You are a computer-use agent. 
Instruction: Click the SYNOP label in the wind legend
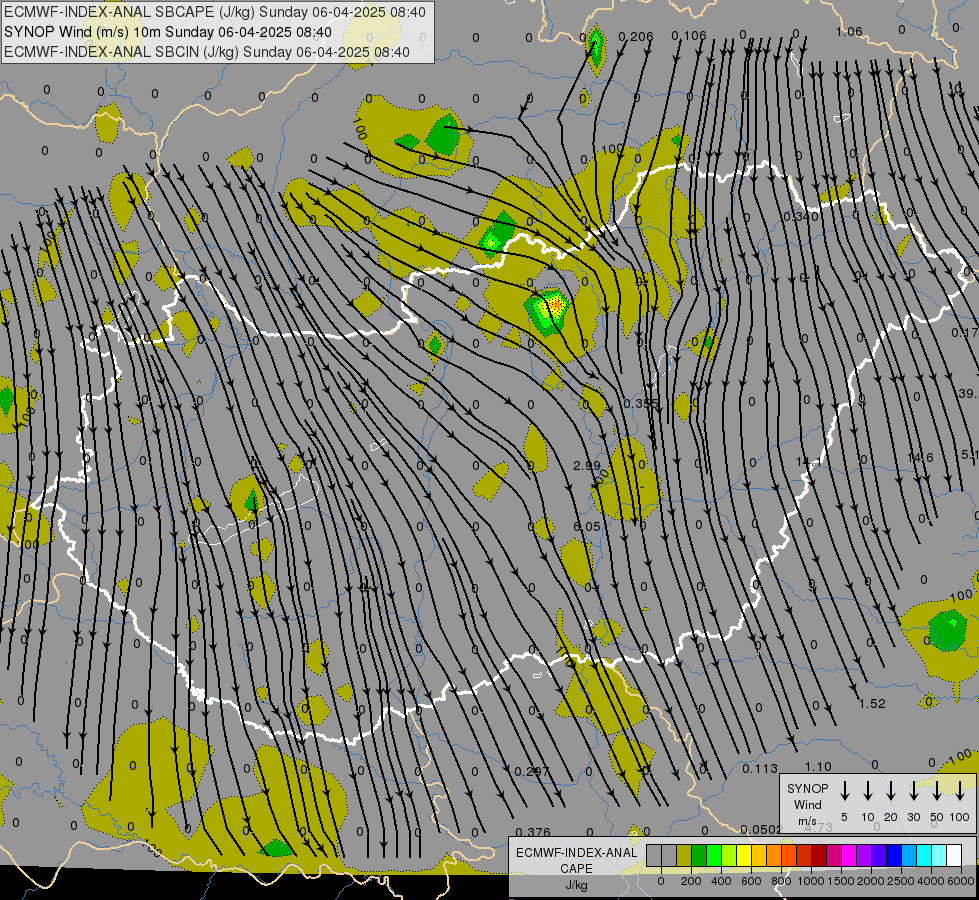coord(807,788)
